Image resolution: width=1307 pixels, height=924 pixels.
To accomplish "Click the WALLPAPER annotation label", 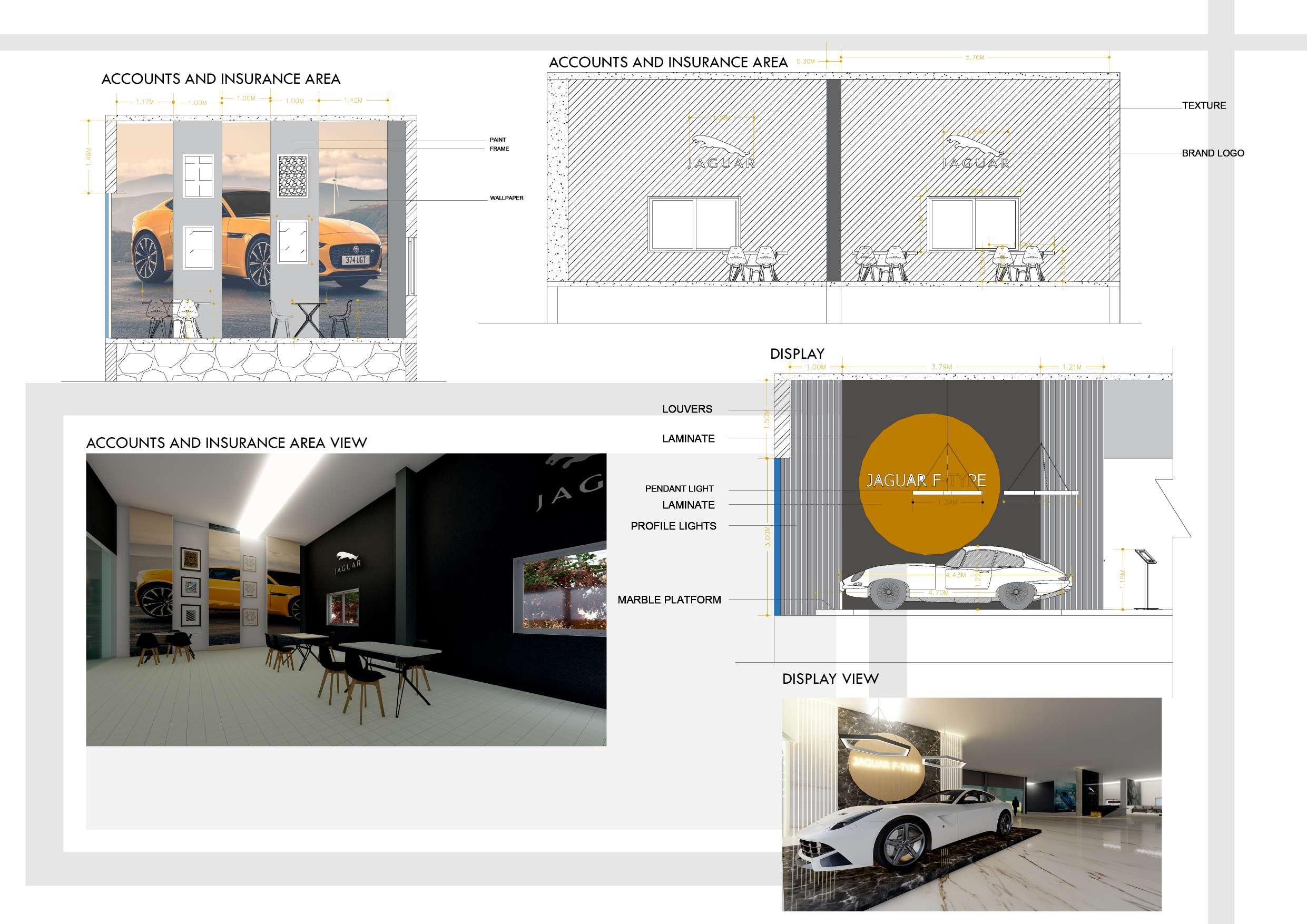I will click(506, 198).
